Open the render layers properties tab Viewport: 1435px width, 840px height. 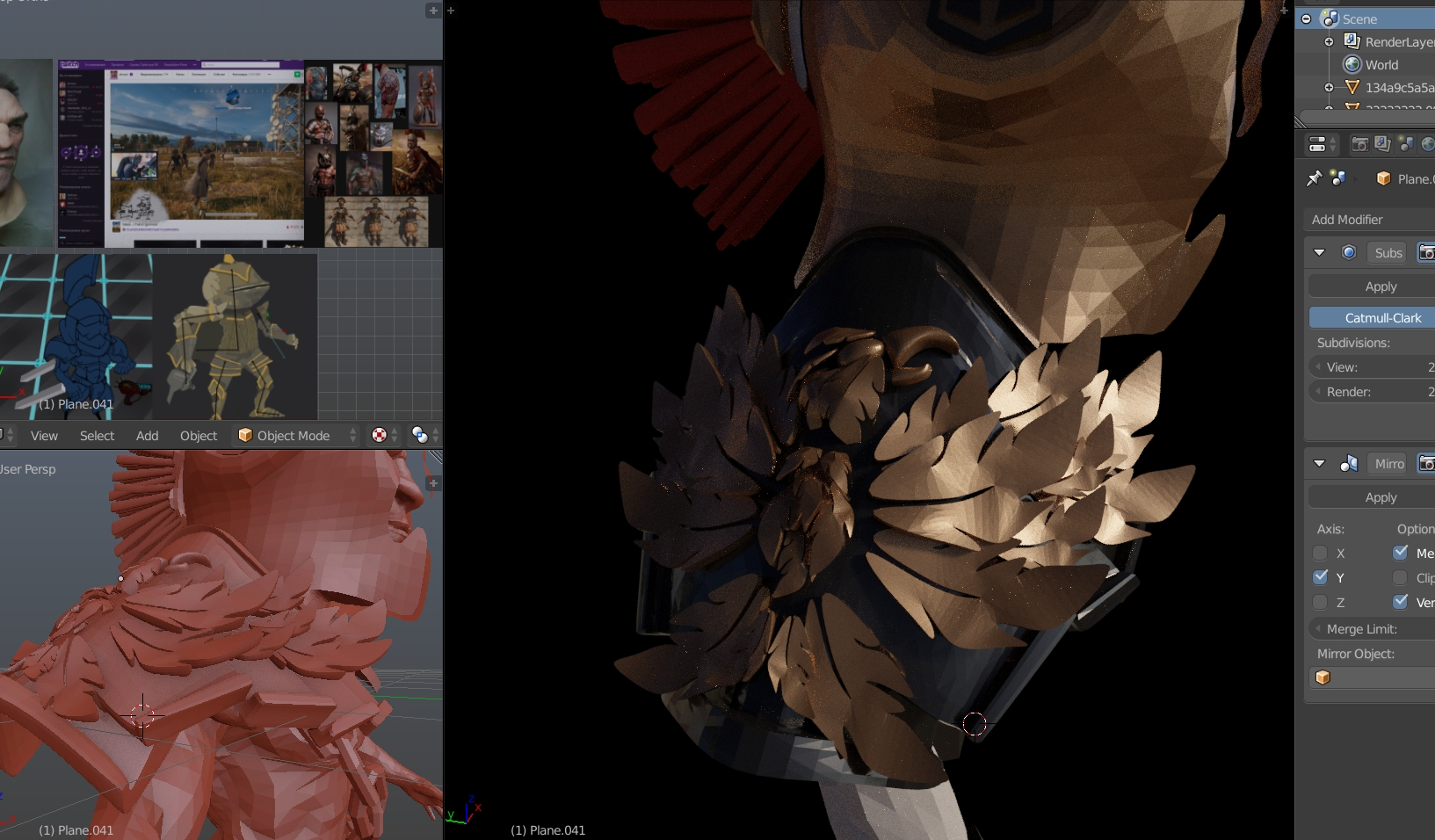pyautogui.click(x=1382, y=144)
